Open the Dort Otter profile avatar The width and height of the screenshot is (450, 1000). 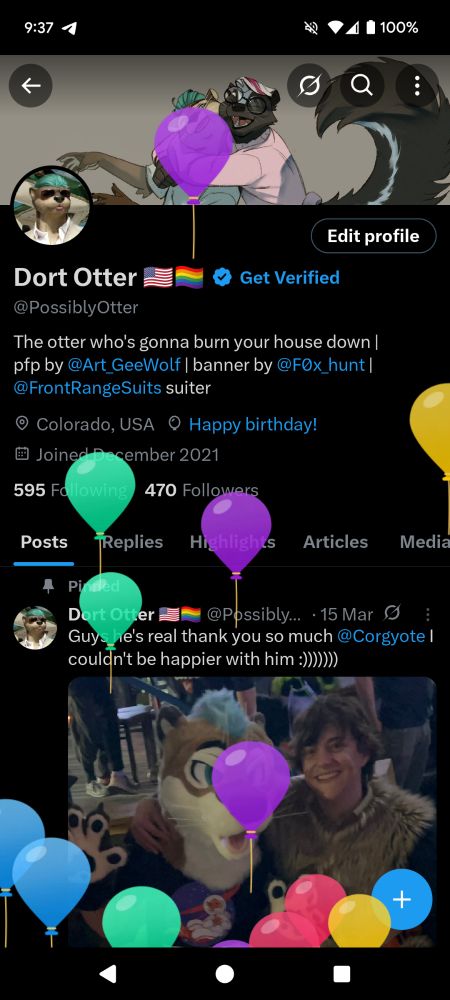point(51,207)
